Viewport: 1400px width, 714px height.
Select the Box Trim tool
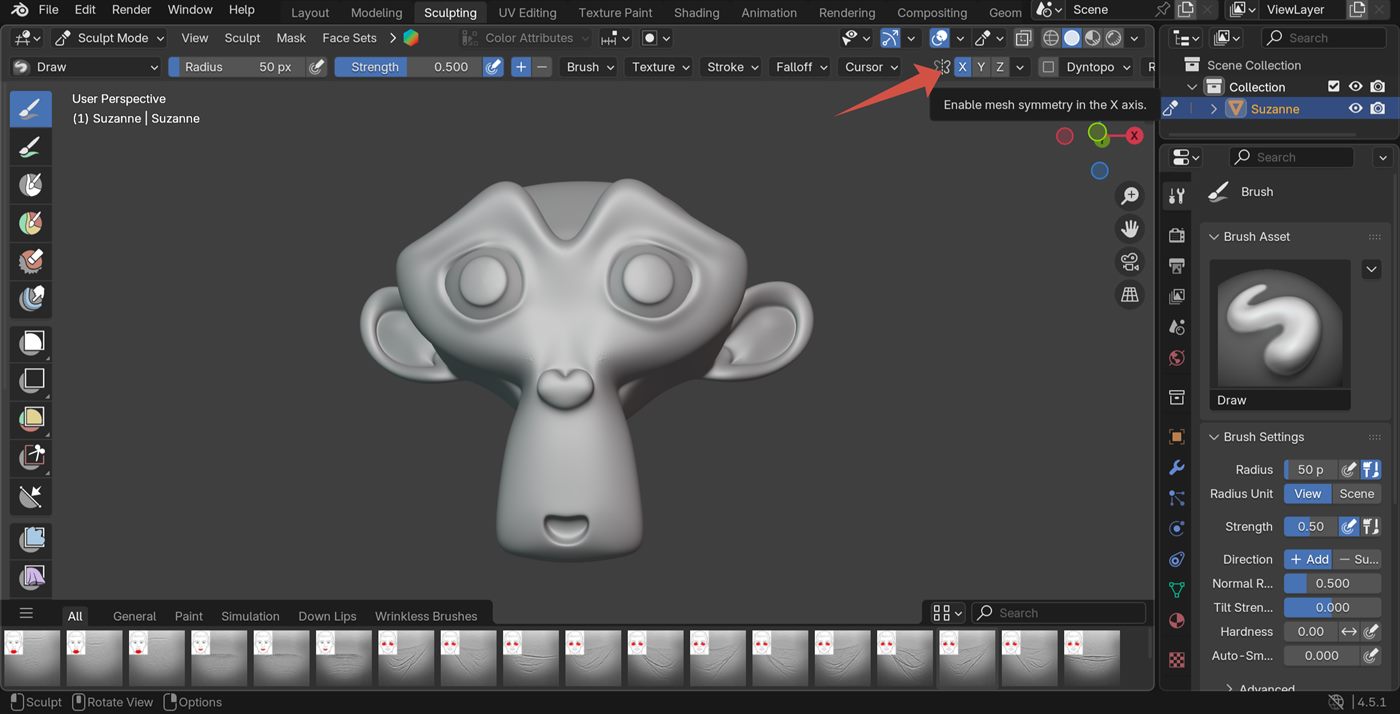coord(31,457)
